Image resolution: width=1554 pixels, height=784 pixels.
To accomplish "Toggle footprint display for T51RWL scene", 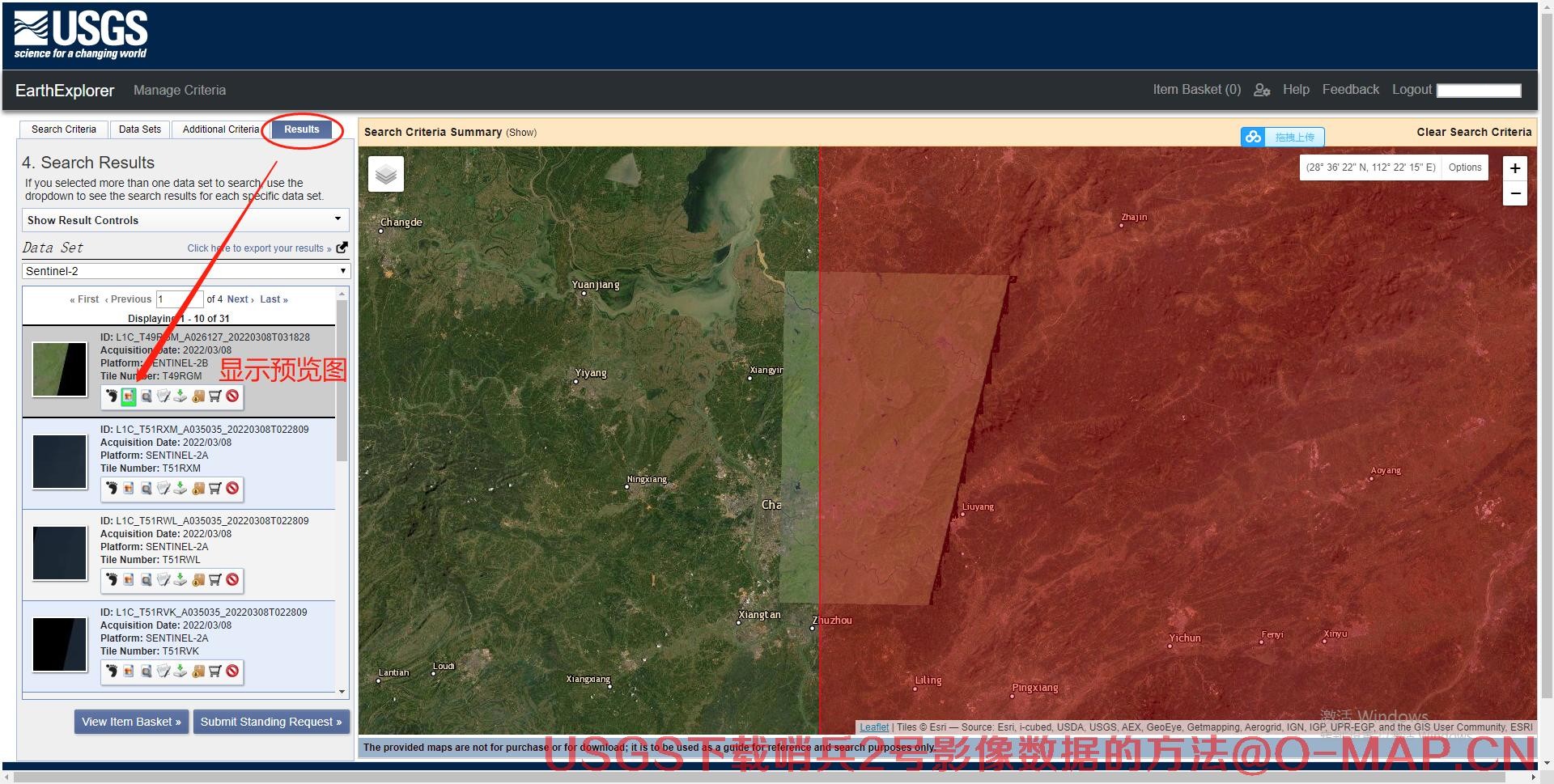I will (112, 580).
